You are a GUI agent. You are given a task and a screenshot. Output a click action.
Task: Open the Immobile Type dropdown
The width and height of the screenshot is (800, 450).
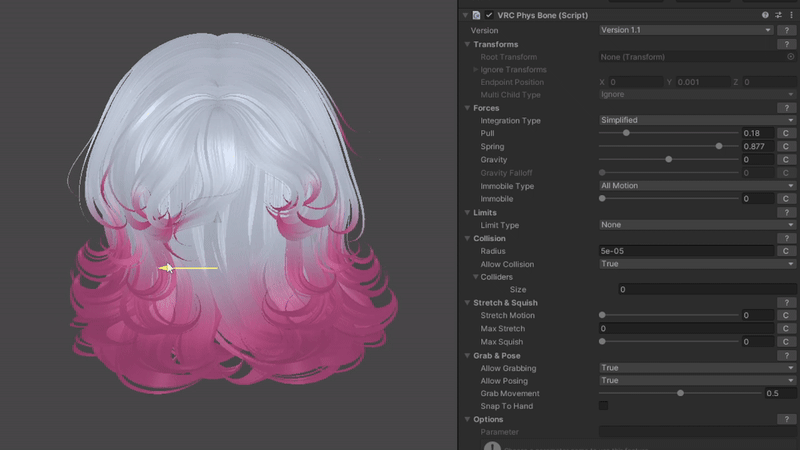coord(685,186)
